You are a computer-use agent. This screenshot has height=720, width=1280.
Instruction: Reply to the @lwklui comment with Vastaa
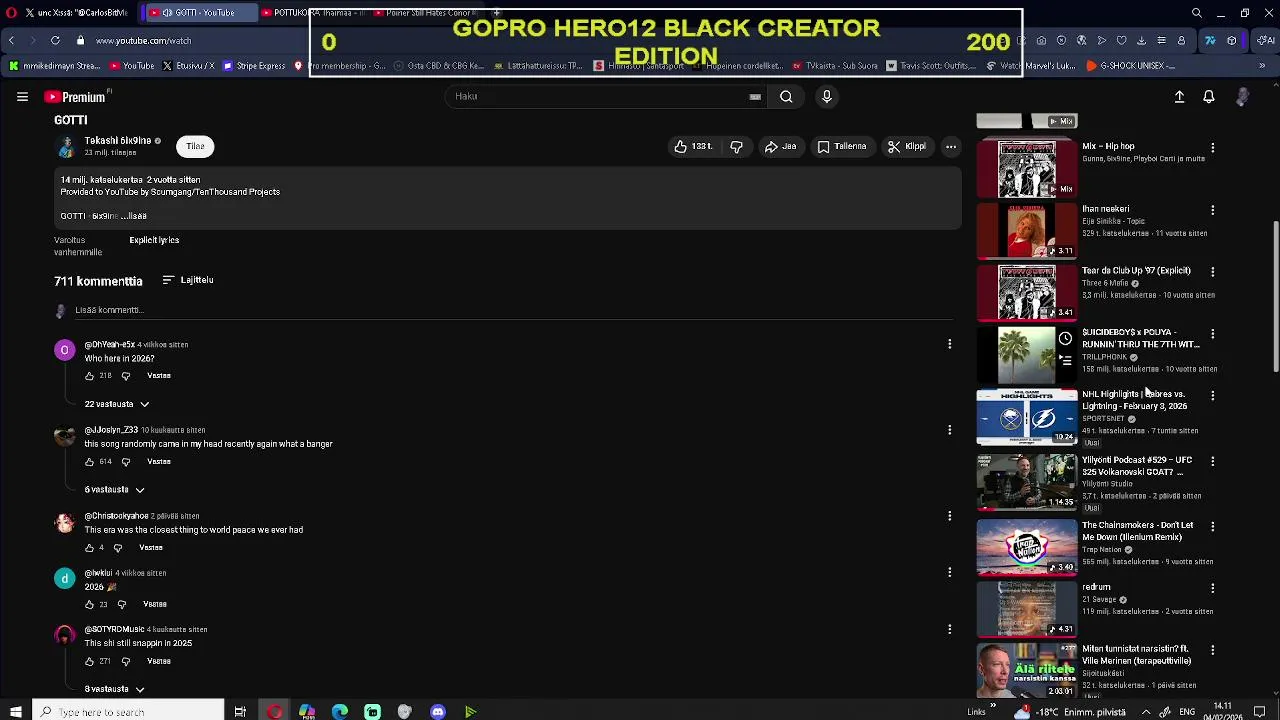coord(155,605)
